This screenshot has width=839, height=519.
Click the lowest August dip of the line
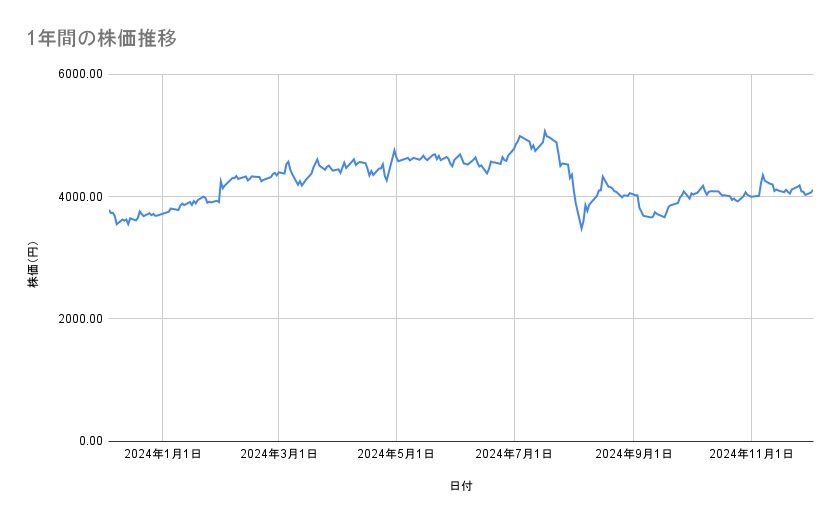(581, 229)
